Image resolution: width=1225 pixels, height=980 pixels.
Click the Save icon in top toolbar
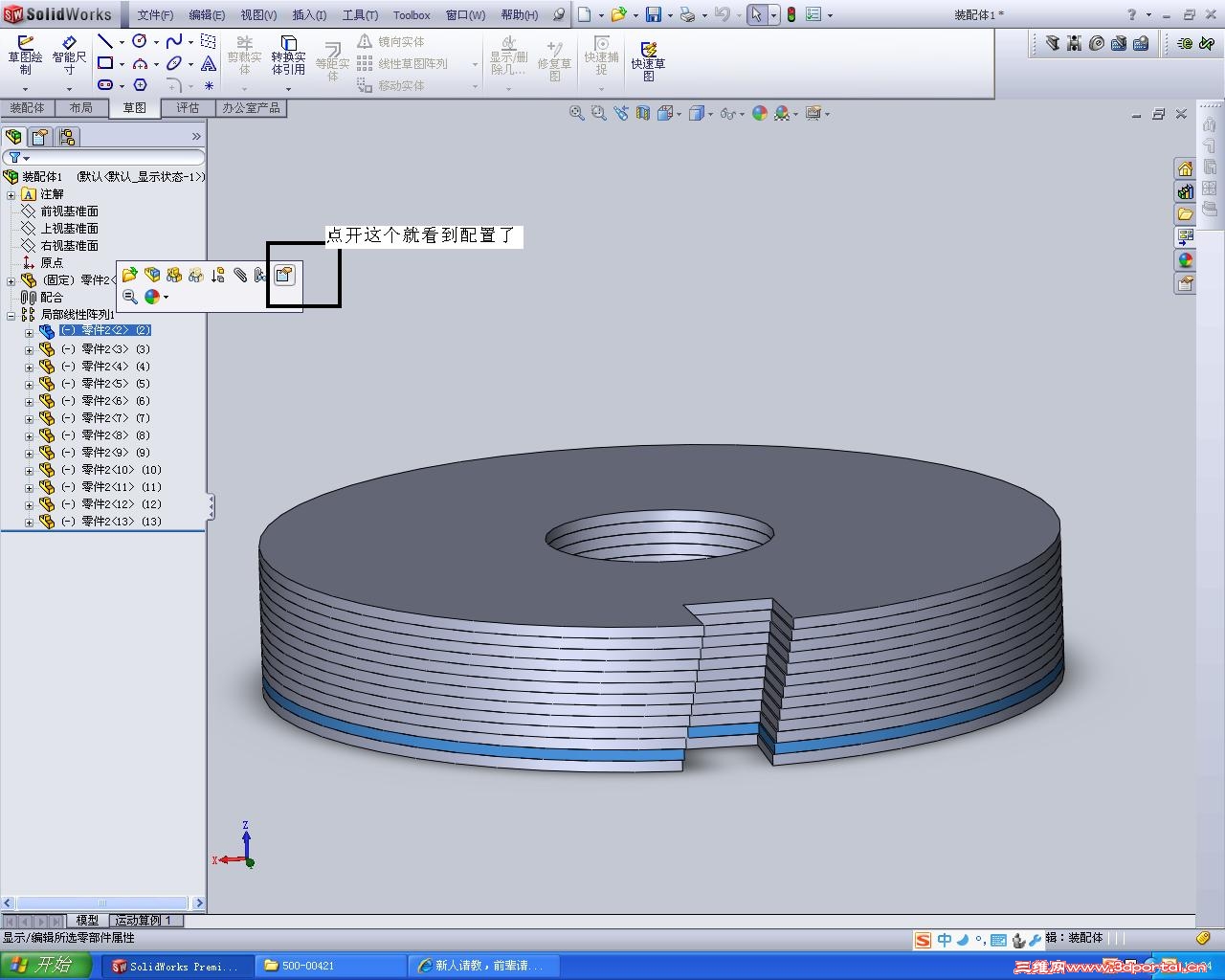(x=654, y=14)
